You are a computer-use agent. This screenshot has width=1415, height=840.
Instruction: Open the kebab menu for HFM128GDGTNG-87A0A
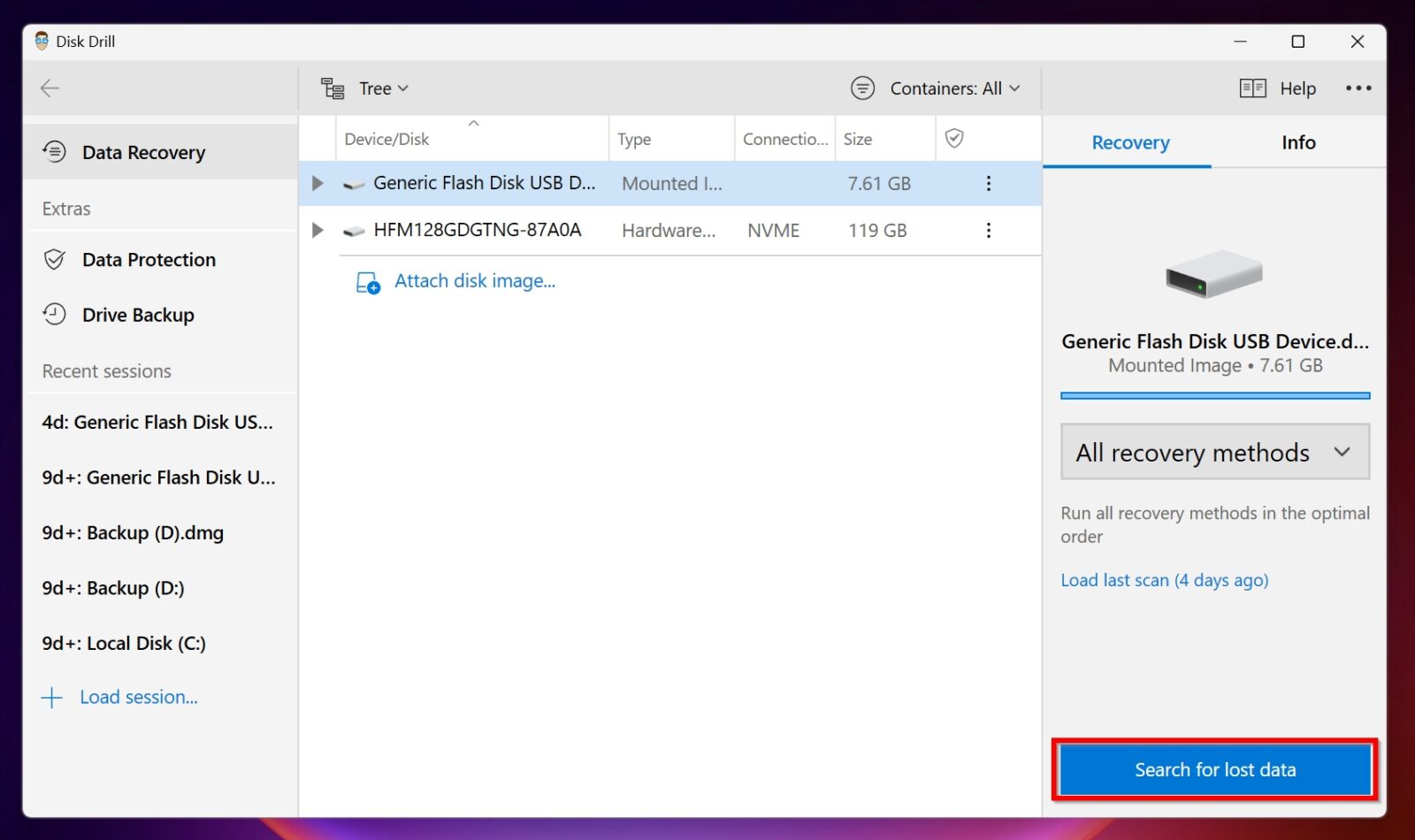(x=988, y=230)
